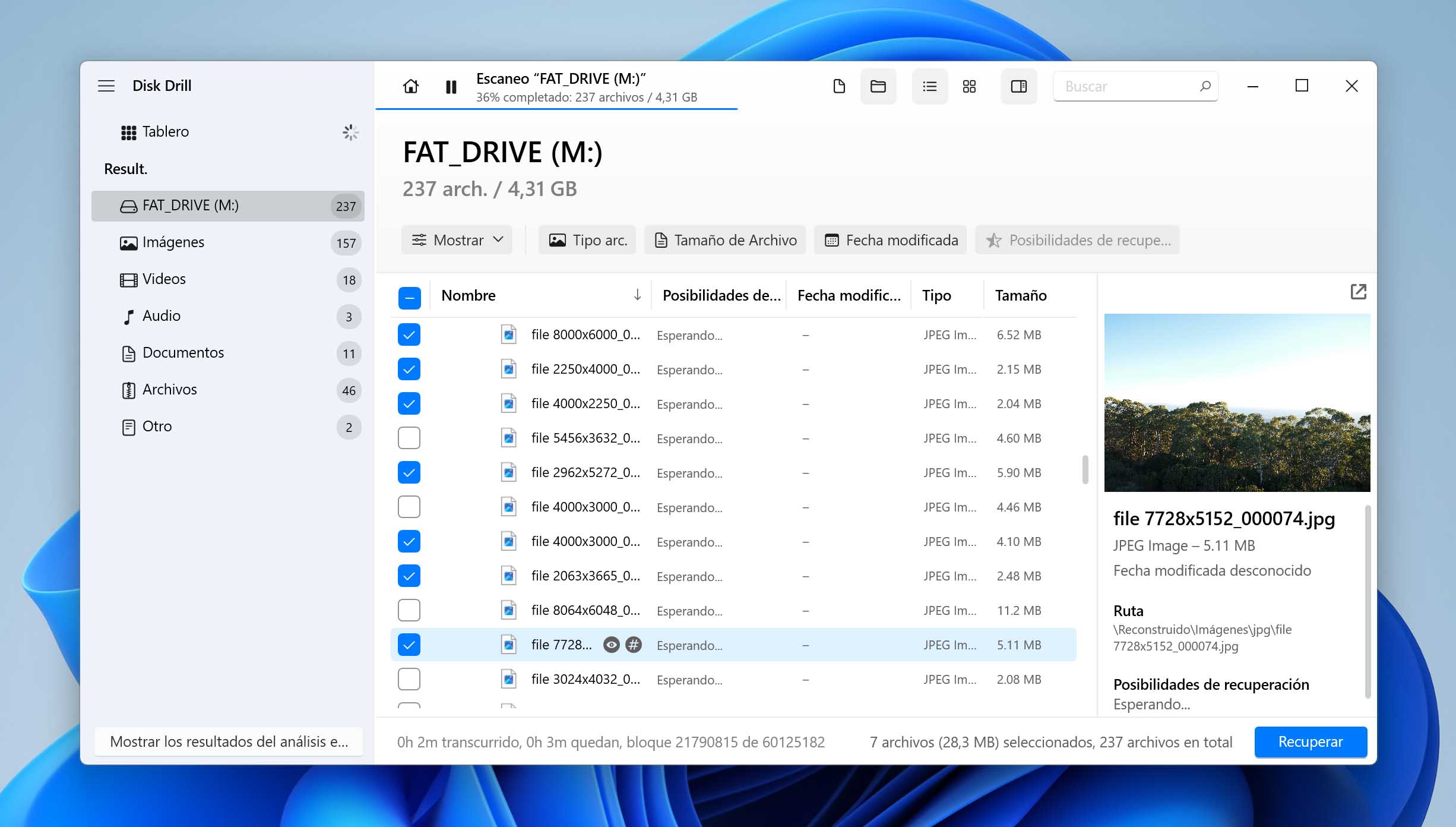Screen dimensions: 1456x827
Task: Uncheck file 7728 checkbox
Action: pyautogui.click(x=409, y=645)
